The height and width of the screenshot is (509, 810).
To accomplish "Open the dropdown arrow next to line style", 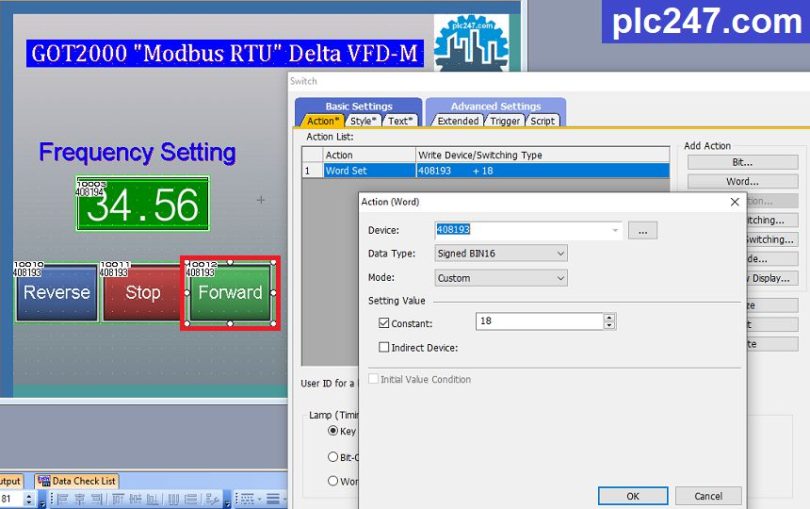I will (x=259, y=499).
